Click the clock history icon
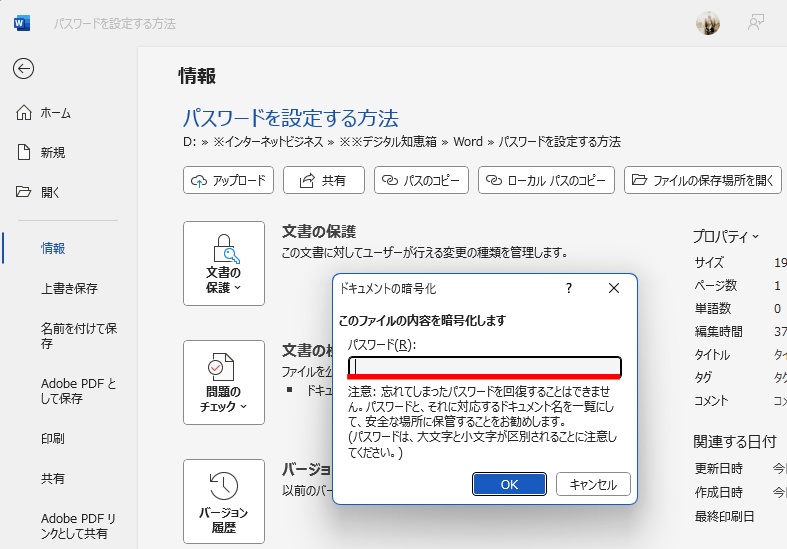 tap(223, 486)
